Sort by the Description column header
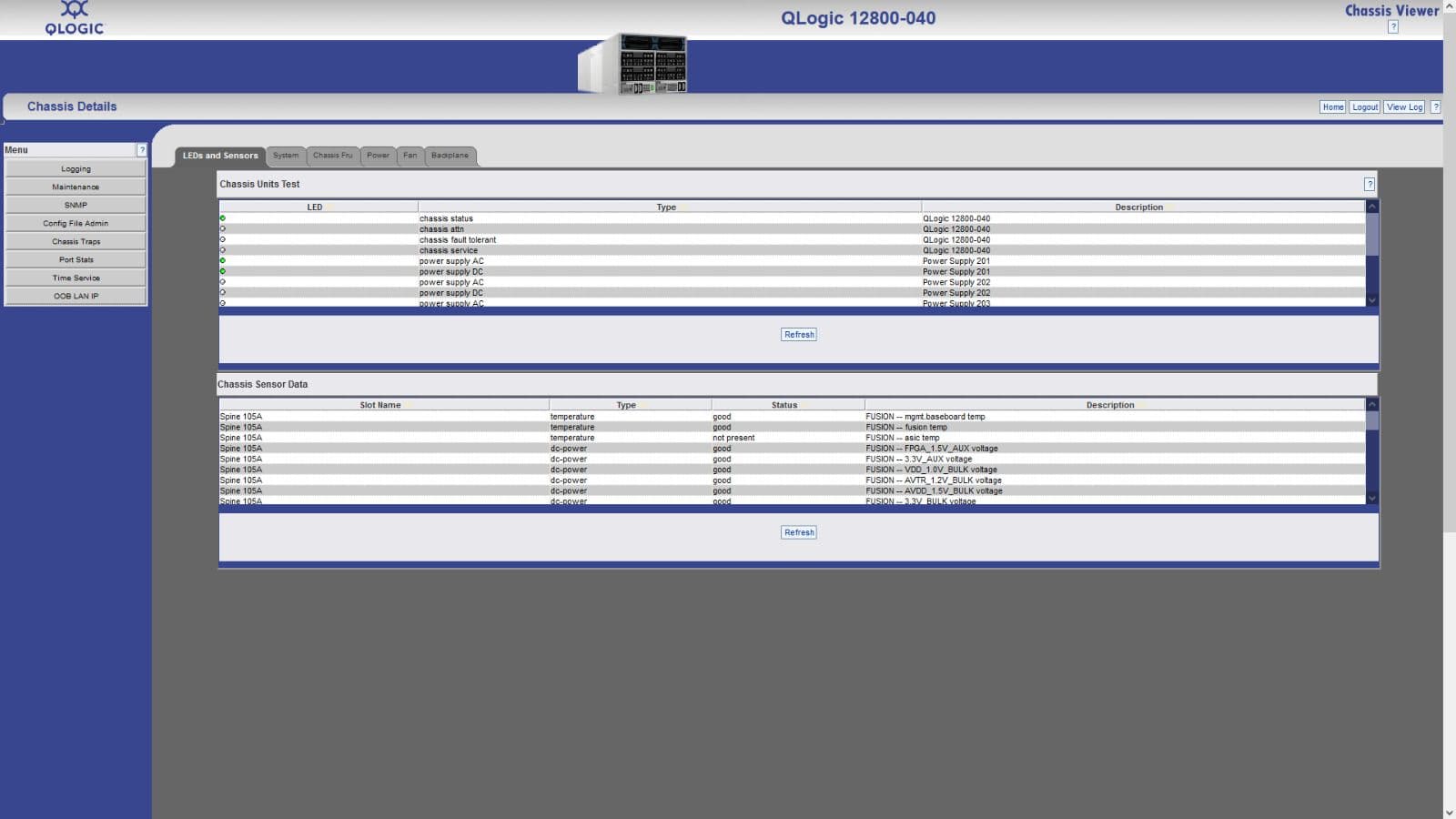 1138,207
